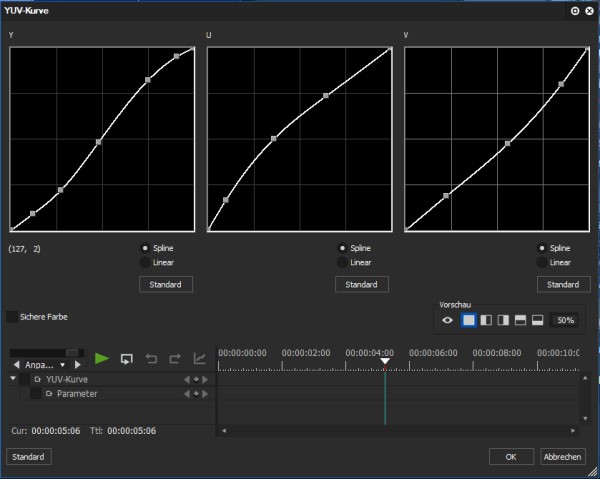
Task: Select Linear mode for Y curve
Action: coord(145,262)
